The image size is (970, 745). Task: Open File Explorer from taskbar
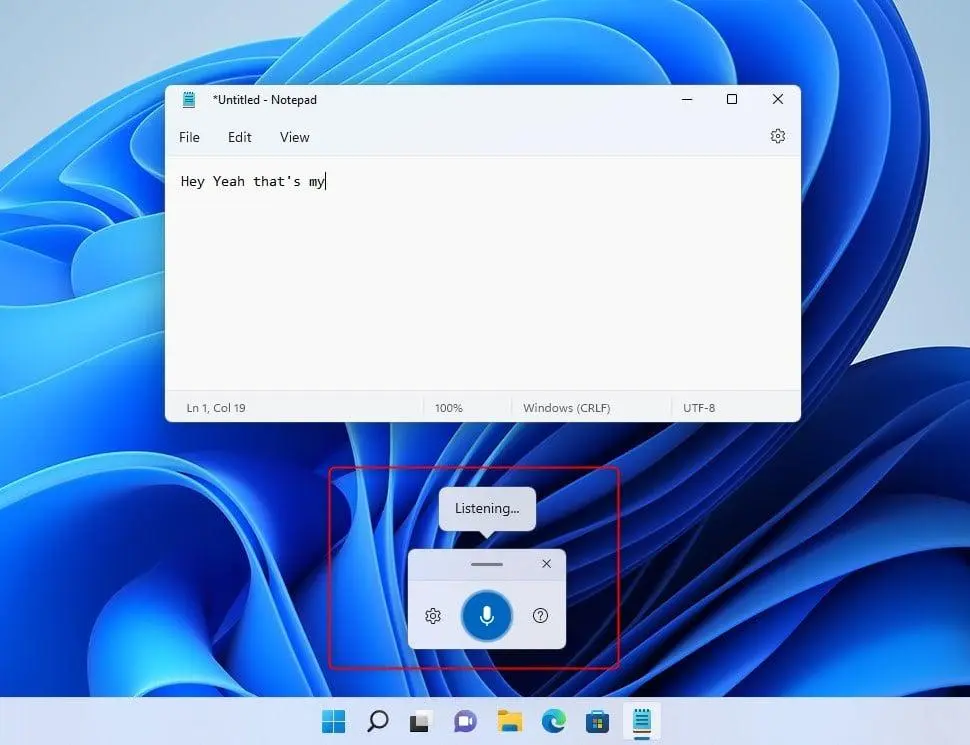point(510,721)
